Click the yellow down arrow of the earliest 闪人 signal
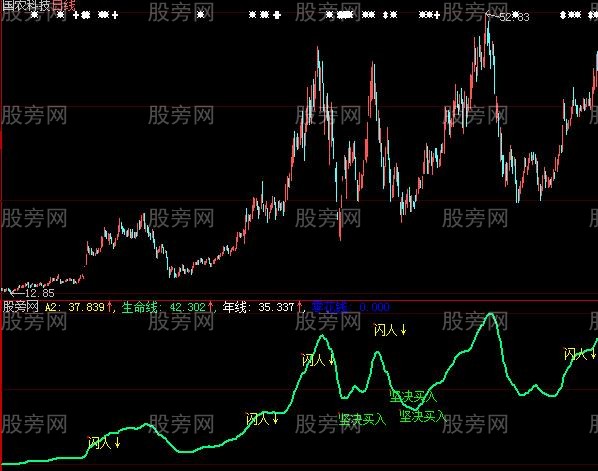Viewport: 598px width, 471px height. tap(117, 443)
